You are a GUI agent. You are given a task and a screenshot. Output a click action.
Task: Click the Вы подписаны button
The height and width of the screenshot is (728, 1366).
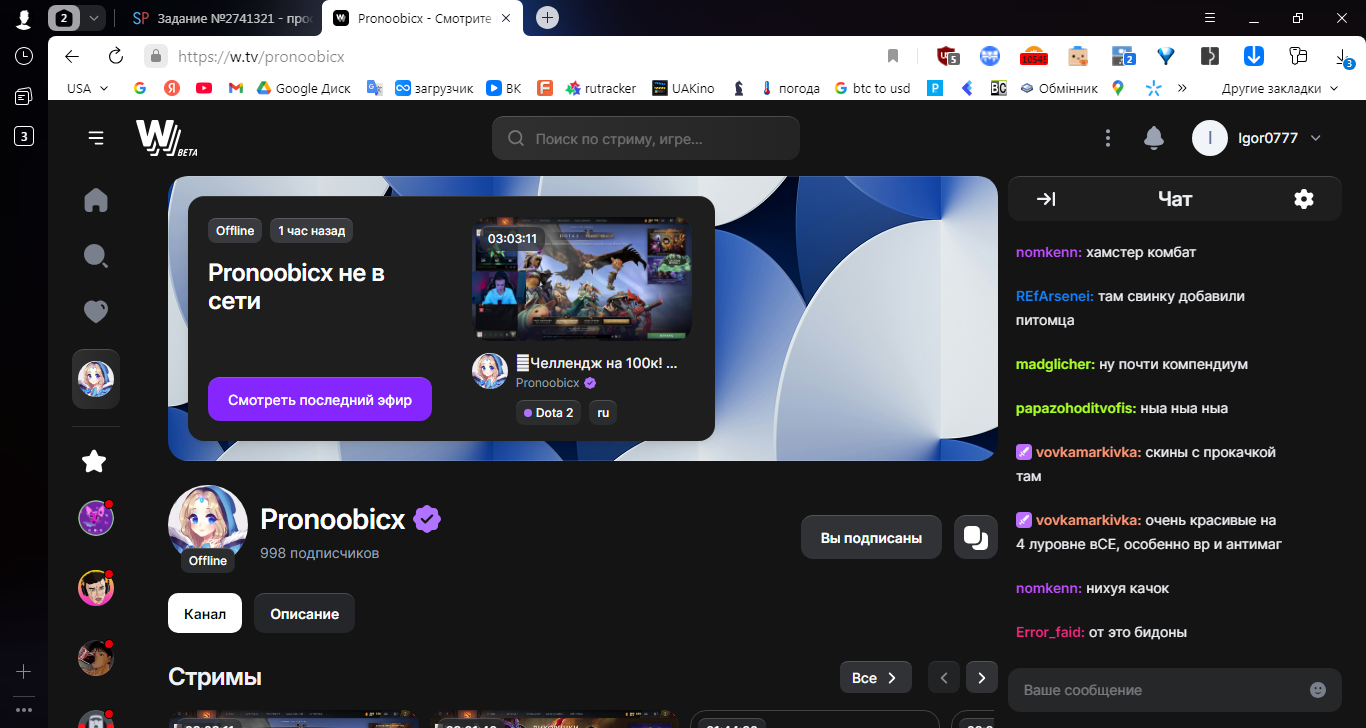point(871,538)
